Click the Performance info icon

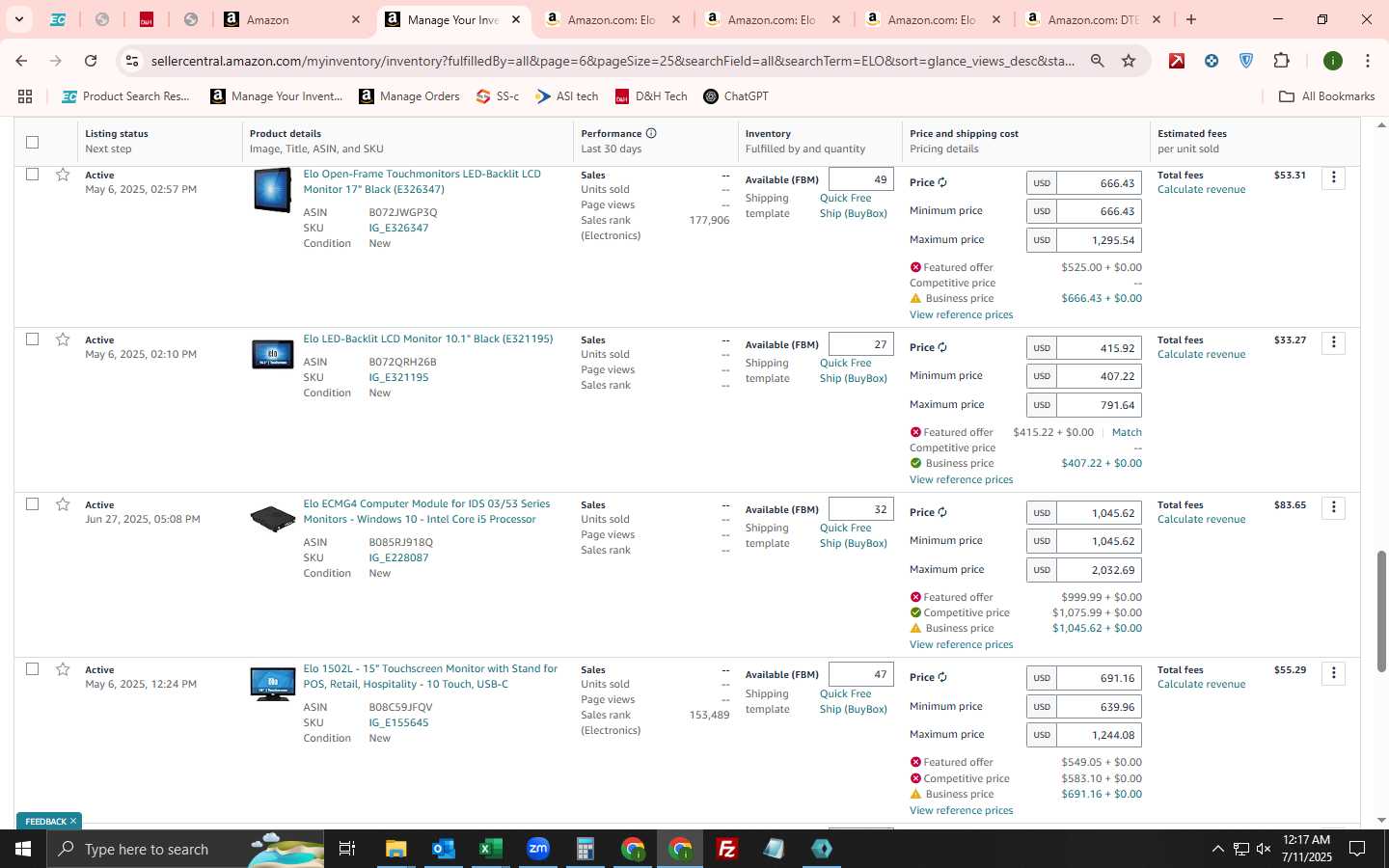click(x=651, y=133)
